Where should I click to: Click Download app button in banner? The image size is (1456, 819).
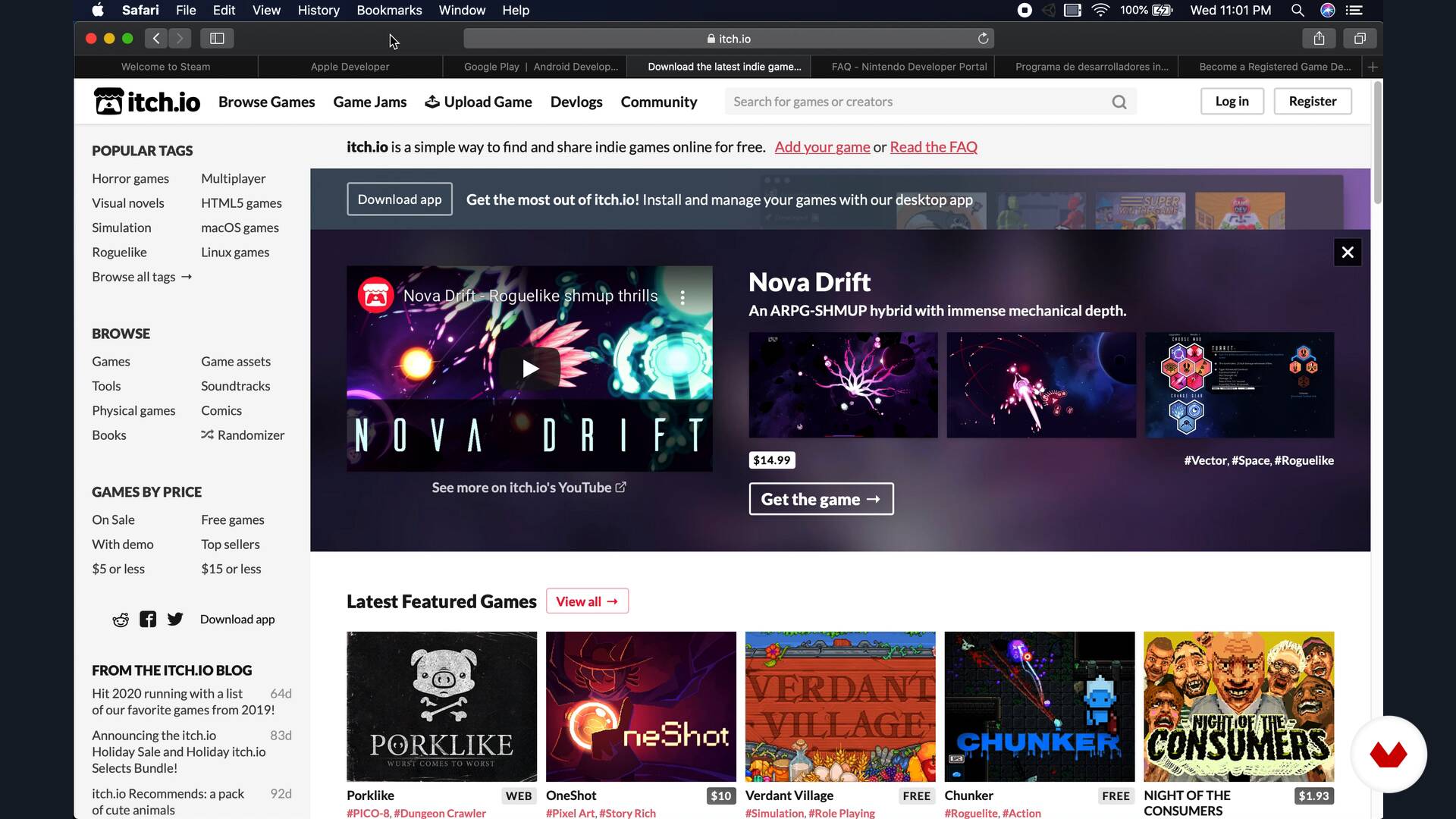point(399,199)
